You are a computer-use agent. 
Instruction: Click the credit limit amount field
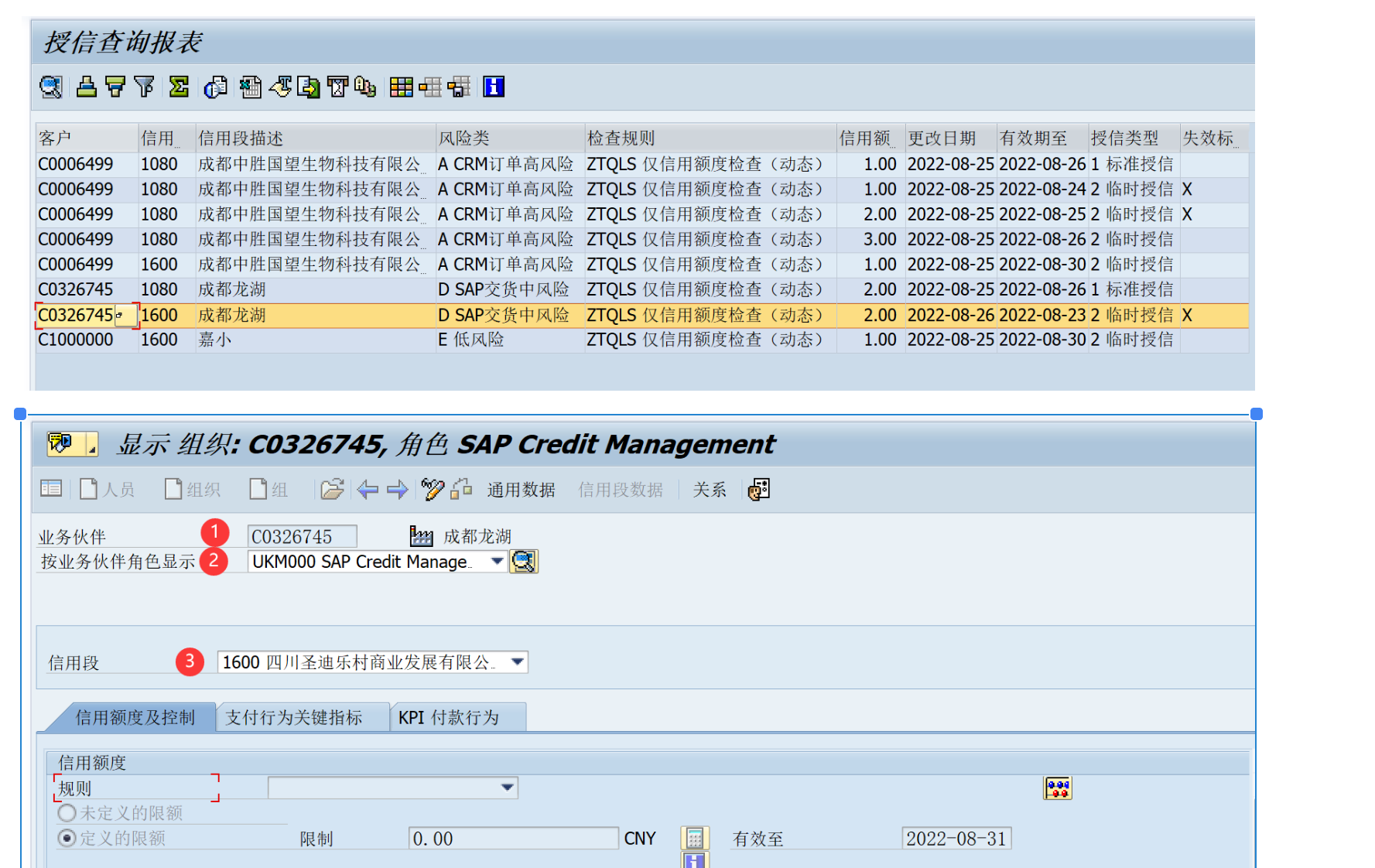click(x=512, y=839)
